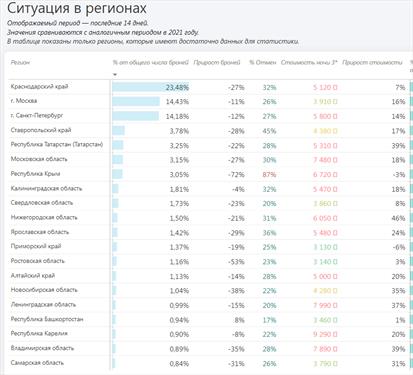Sort by the 'Стоимость ночи 3*' column header
413x375 pixels.
point(309,63)
